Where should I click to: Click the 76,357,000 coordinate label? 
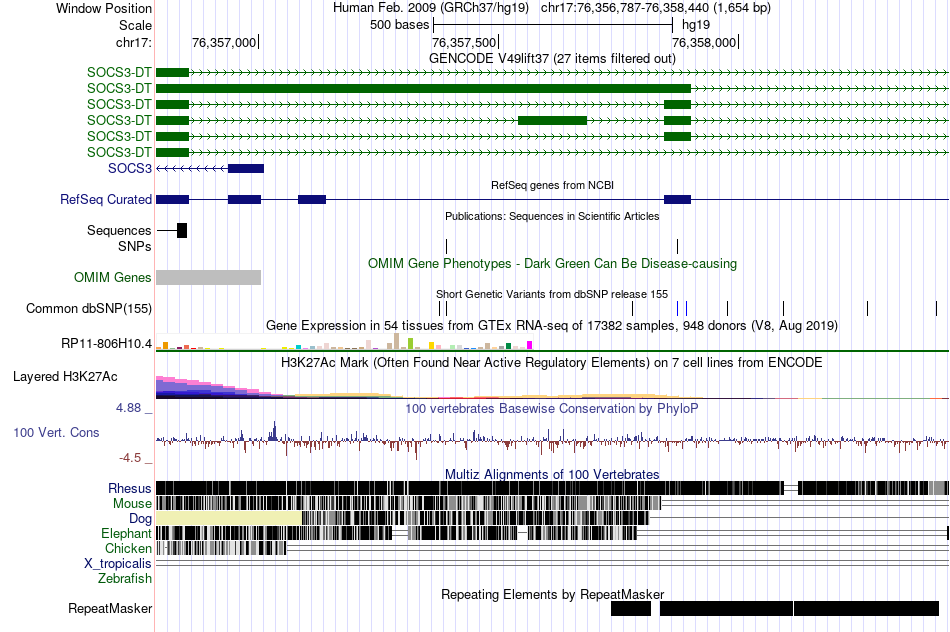(x=224, y=42)
